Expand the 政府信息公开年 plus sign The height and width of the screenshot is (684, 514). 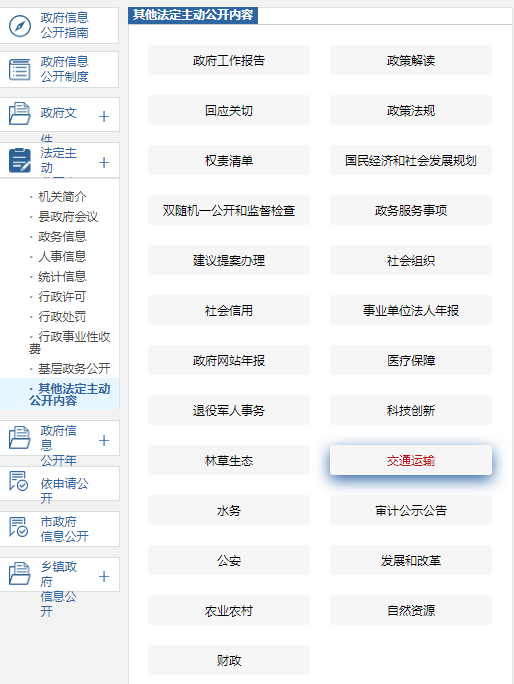click(104, 441)
